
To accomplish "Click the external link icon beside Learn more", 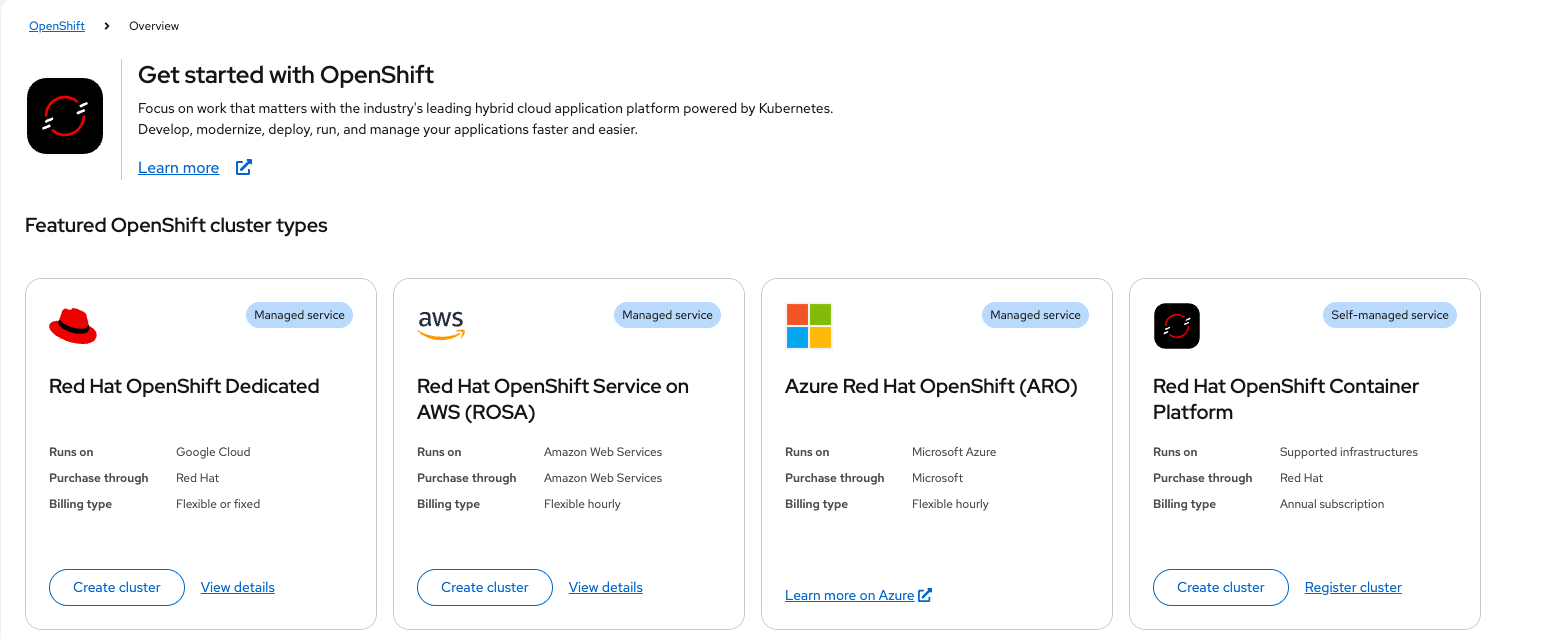I will pyautogui.click(x=244, y=167).
